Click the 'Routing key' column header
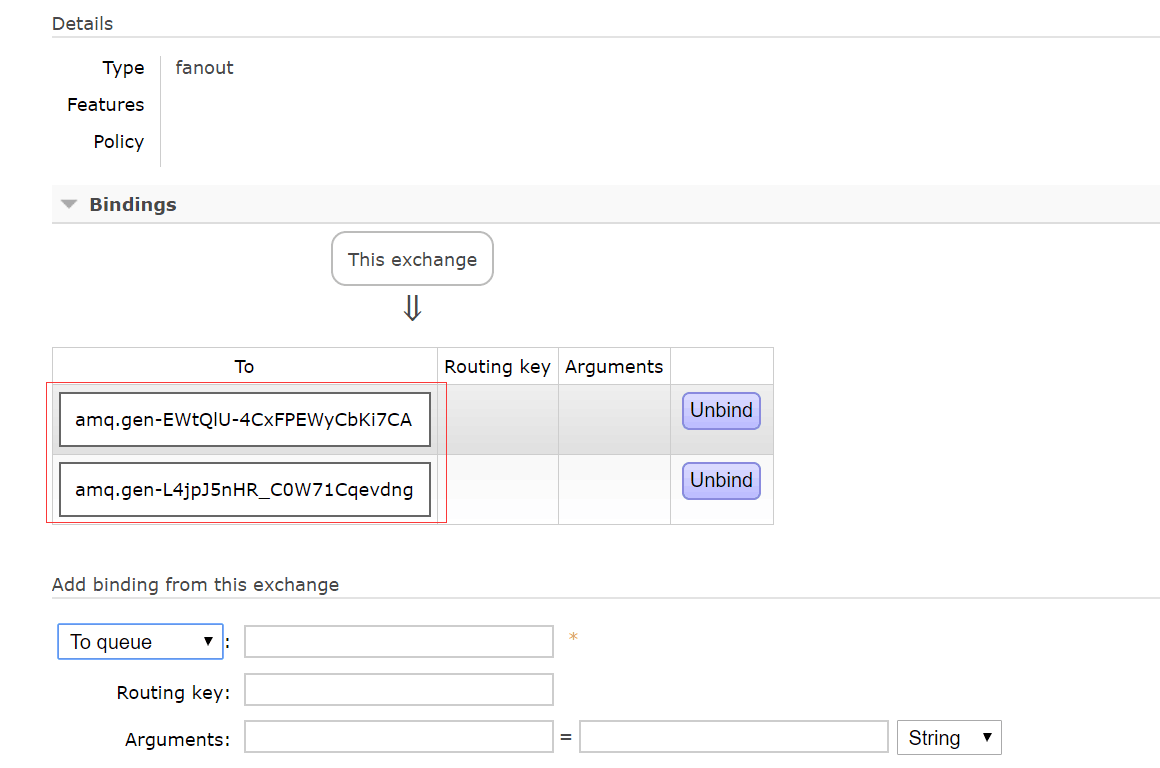The image size is (1160, 768). coord(497,367)
